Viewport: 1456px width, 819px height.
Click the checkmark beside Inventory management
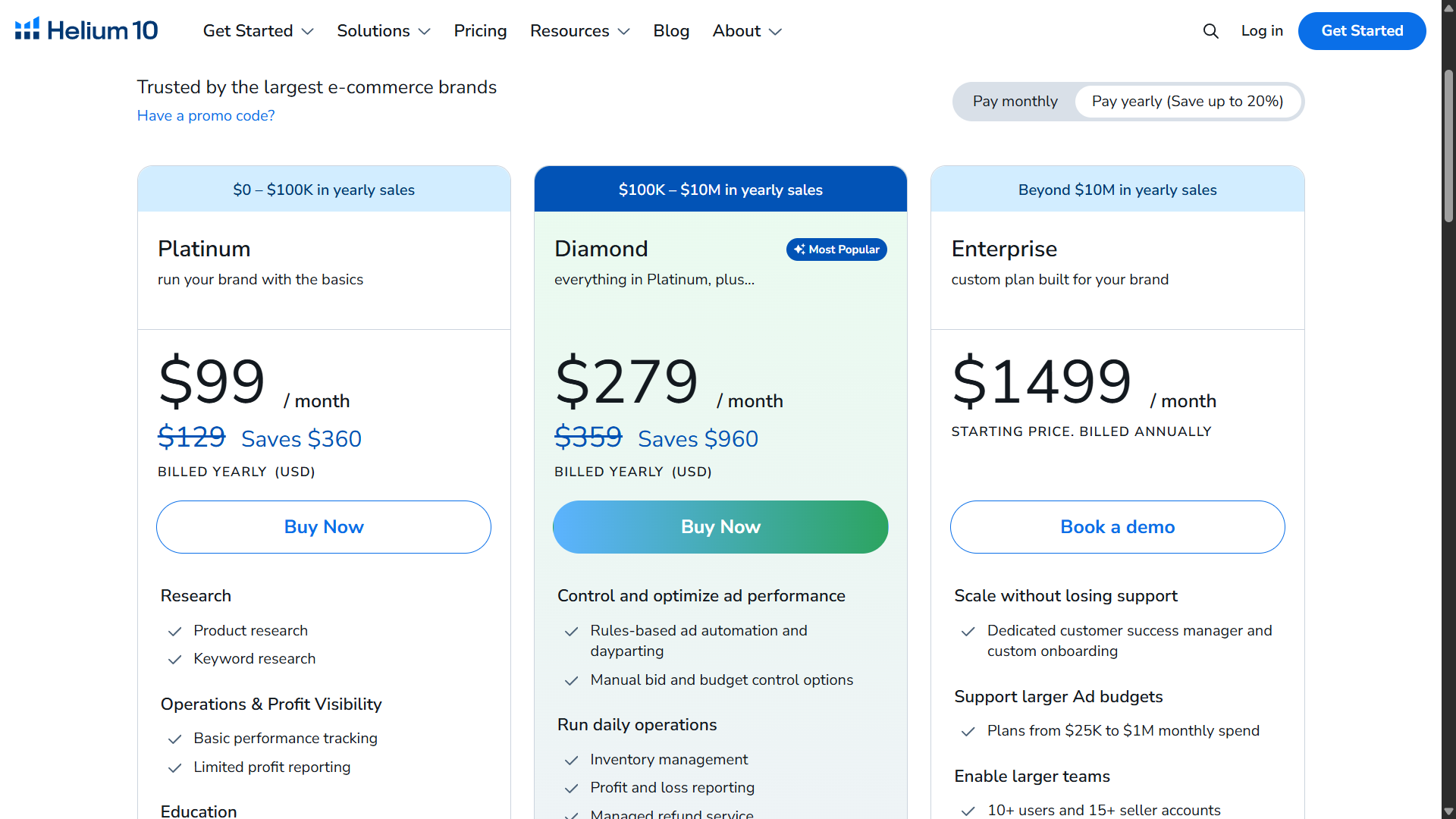click(572, 761)
